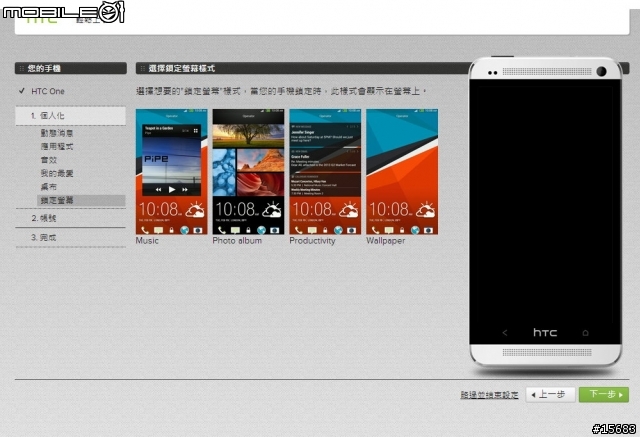Click the checkmark beside HTC One

click(x=22, y=91)
